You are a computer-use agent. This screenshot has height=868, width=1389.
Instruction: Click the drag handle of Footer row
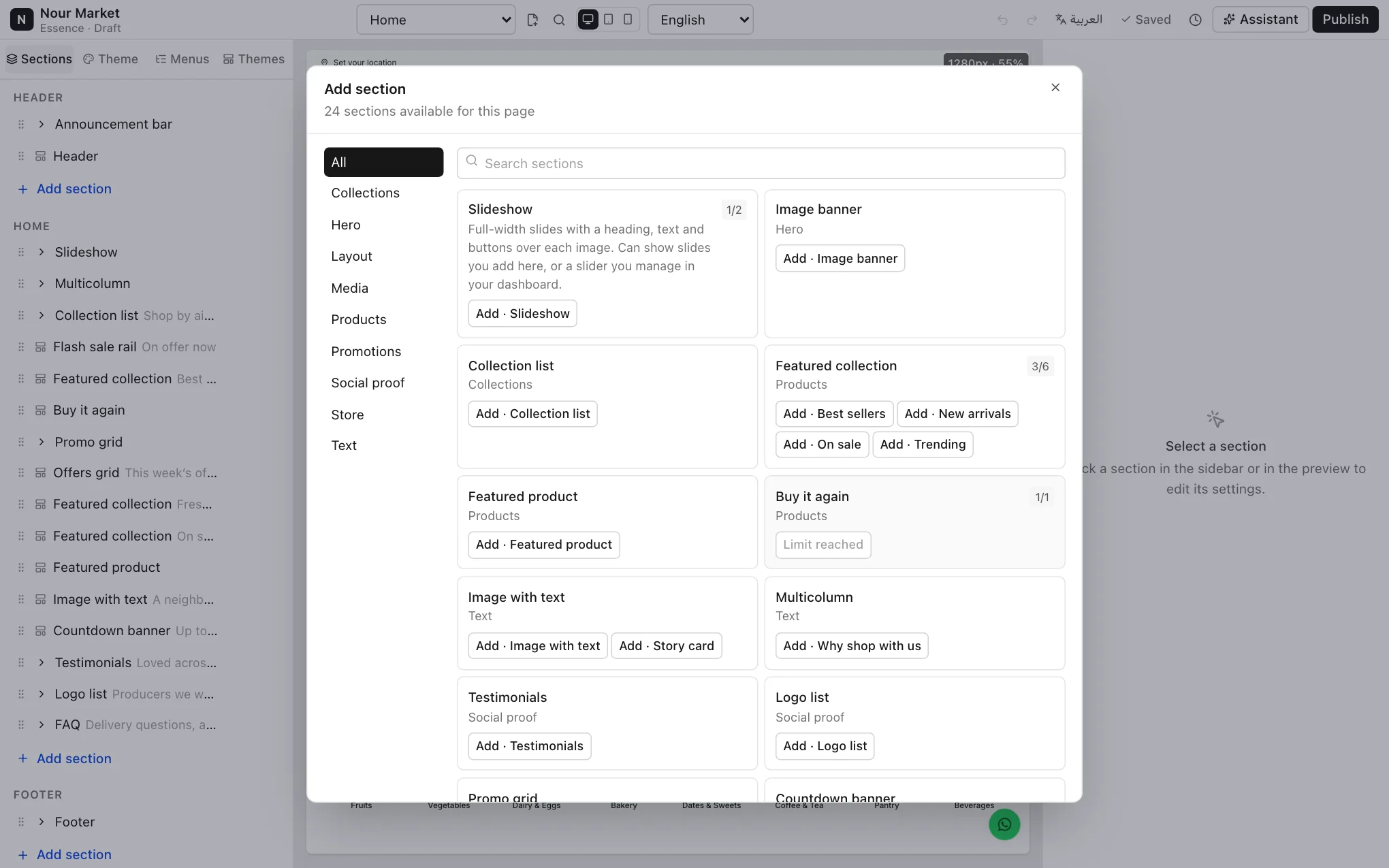click(21, 822)
